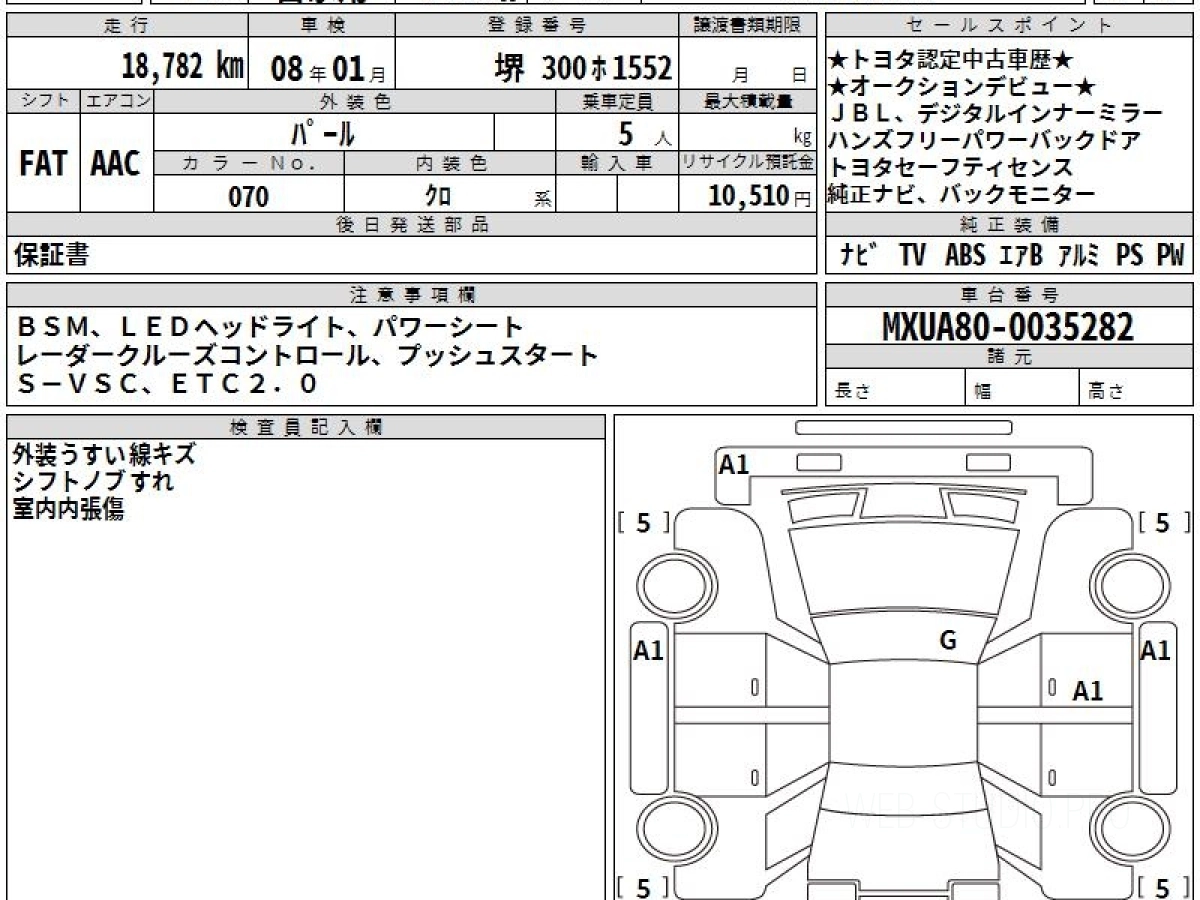The height and width of the screenshot is (900, 1200).
Task: Click inspector note 室内内張傷
Action: pyautogui.click(x=68, y=509)
